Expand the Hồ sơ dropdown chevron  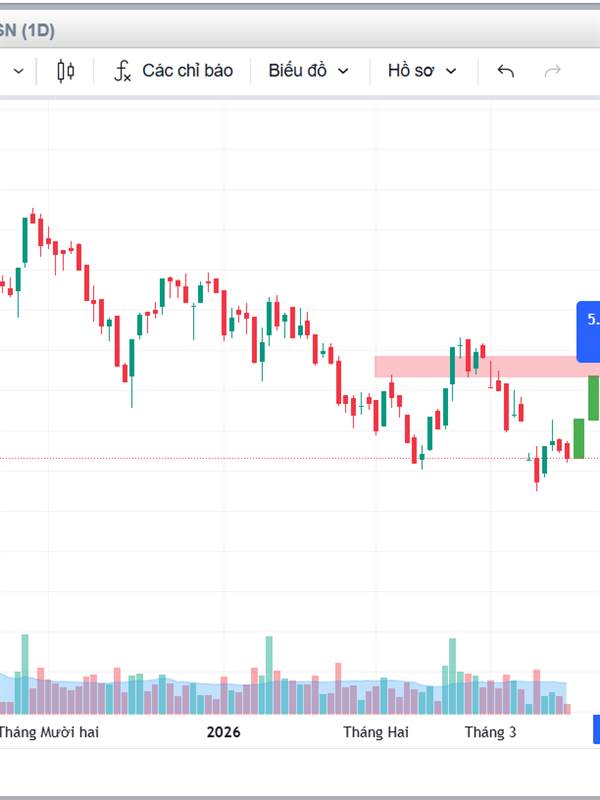click(x=451, y=71)
